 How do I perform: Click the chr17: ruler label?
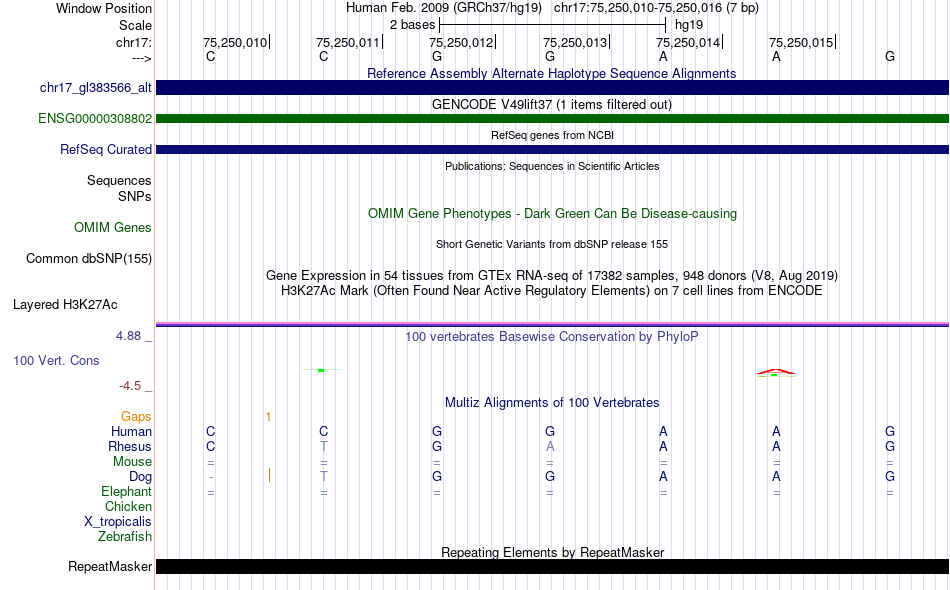pyautogui.click(x=133, y=42)
